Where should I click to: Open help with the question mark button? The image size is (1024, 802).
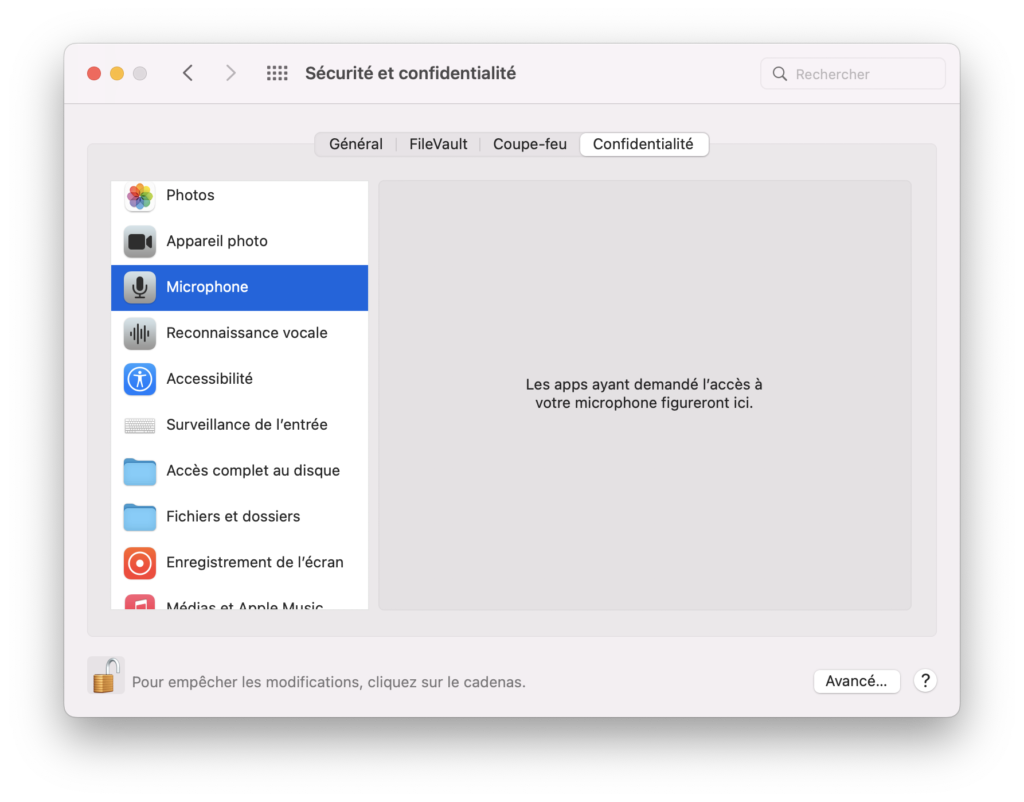point(925,681)
